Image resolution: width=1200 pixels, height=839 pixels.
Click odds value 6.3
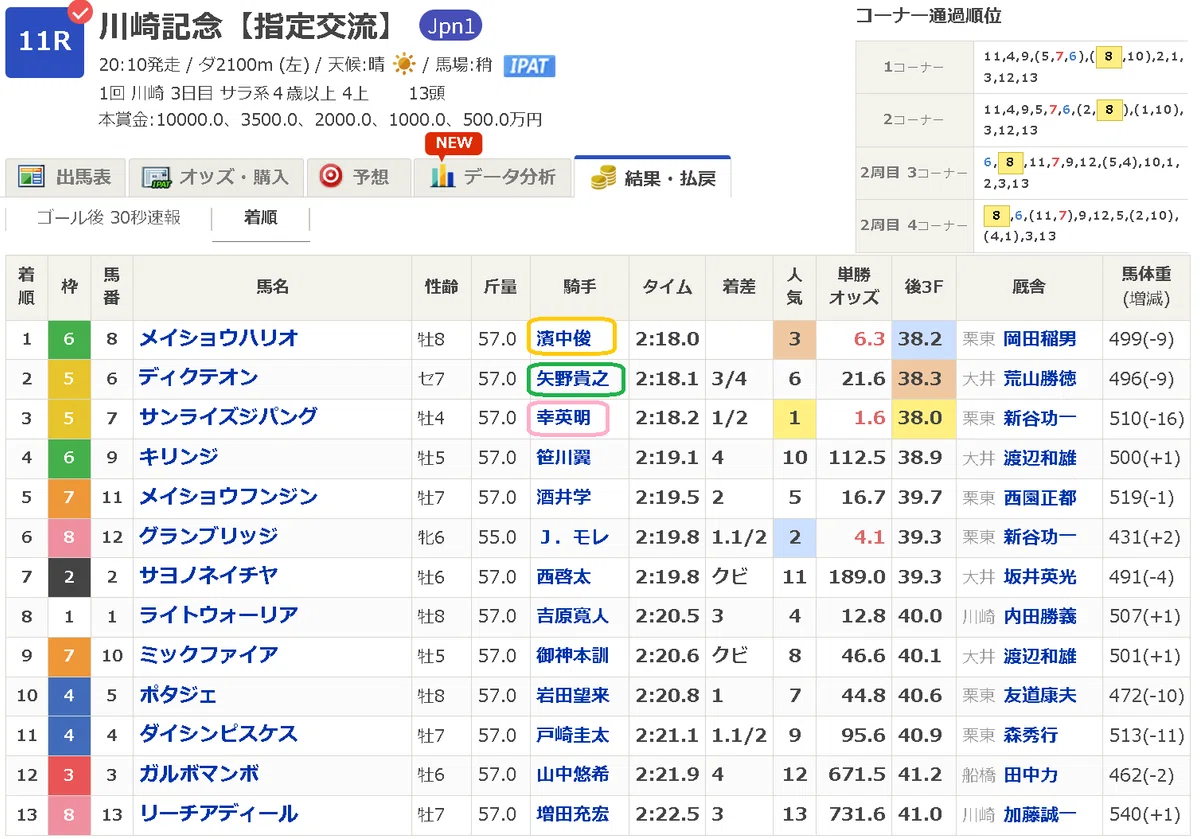pos(869,339)
